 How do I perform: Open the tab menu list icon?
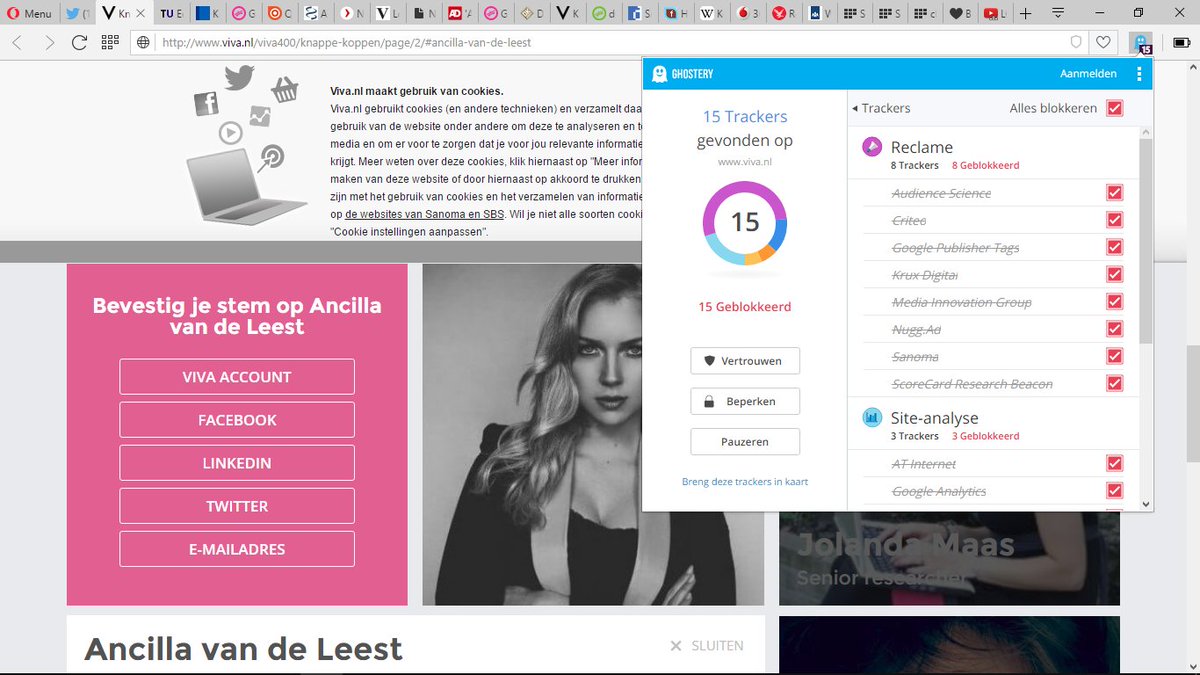pyautogui.click(x=1056, y=13)
